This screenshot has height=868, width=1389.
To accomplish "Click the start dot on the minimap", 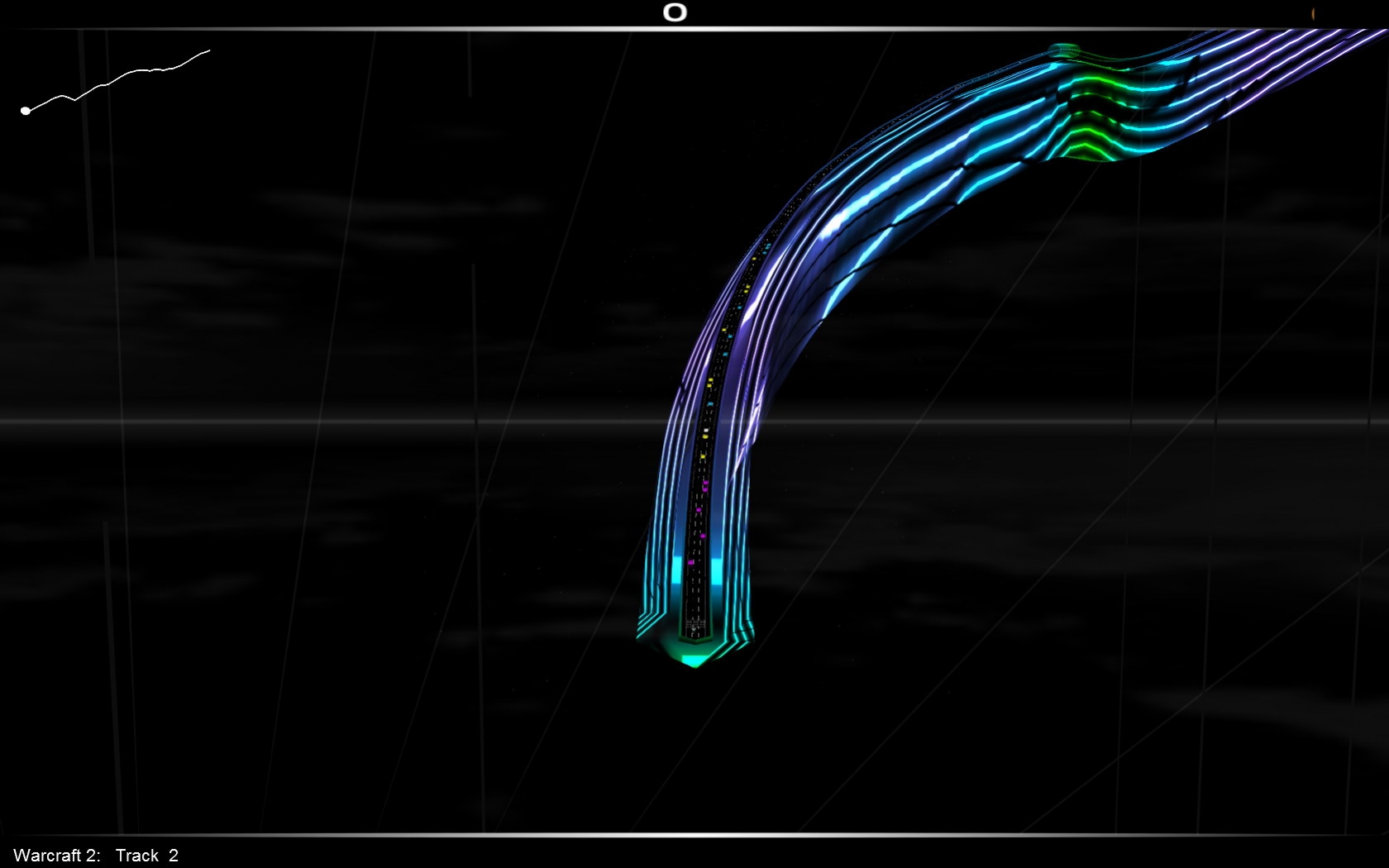I will tap(26, 110).
